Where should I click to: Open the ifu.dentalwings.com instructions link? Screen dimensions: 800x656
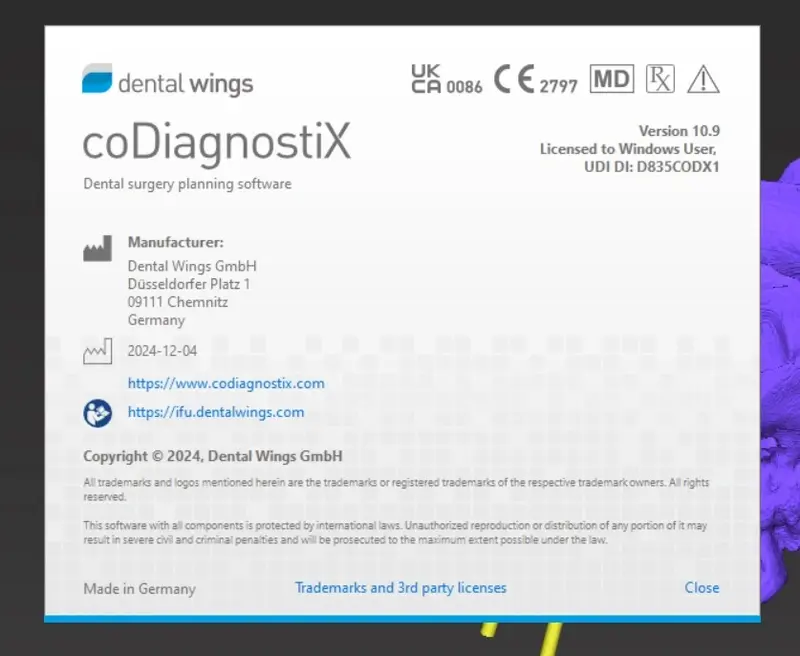[x=216, y=412]
